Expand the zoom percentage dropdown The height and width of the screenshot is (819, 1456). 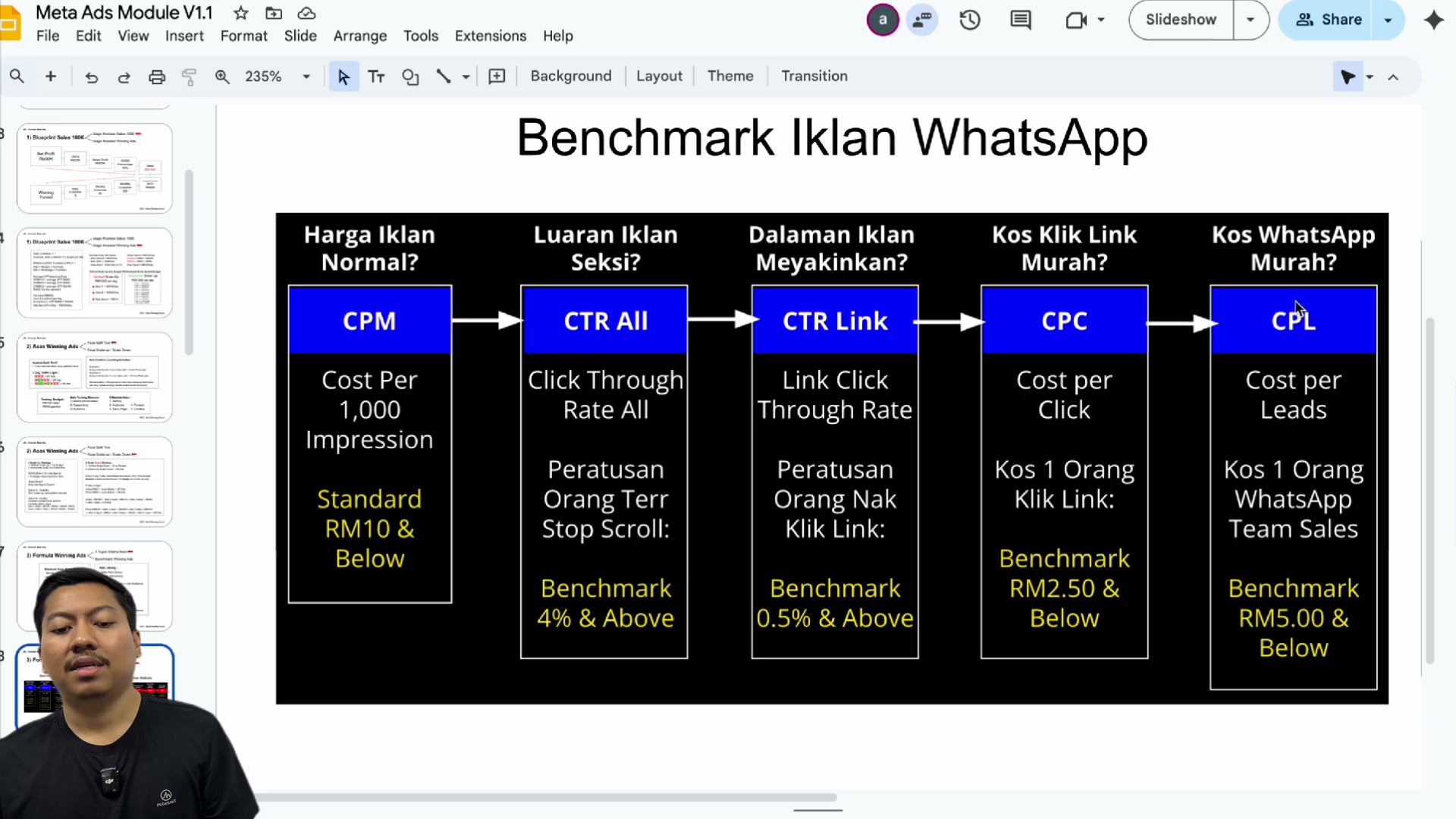[x=306, y=77]
